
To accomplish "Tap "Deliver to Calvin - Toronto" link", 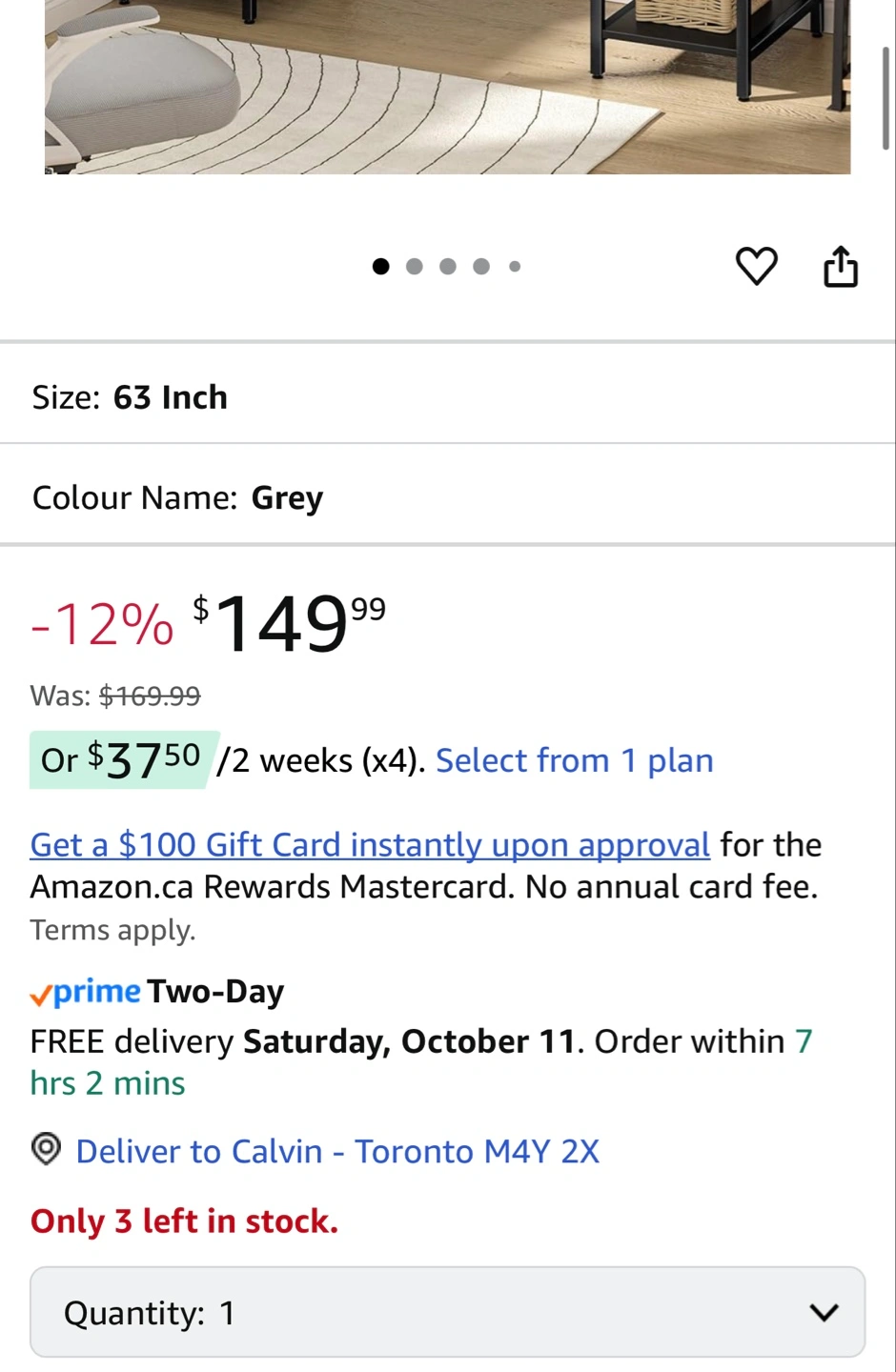I will (337, 1151).
